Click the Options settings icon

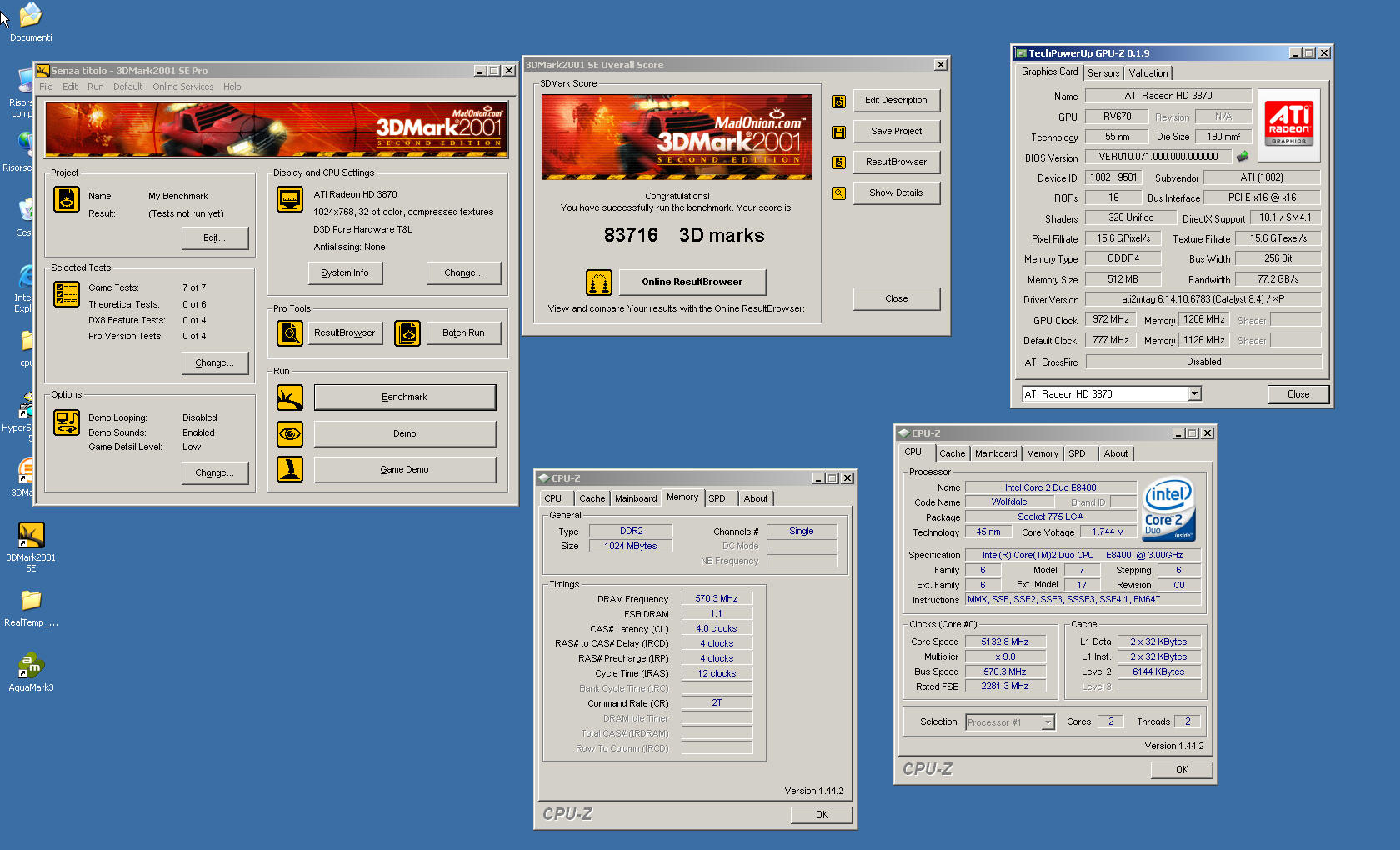[x=67, y=422]
